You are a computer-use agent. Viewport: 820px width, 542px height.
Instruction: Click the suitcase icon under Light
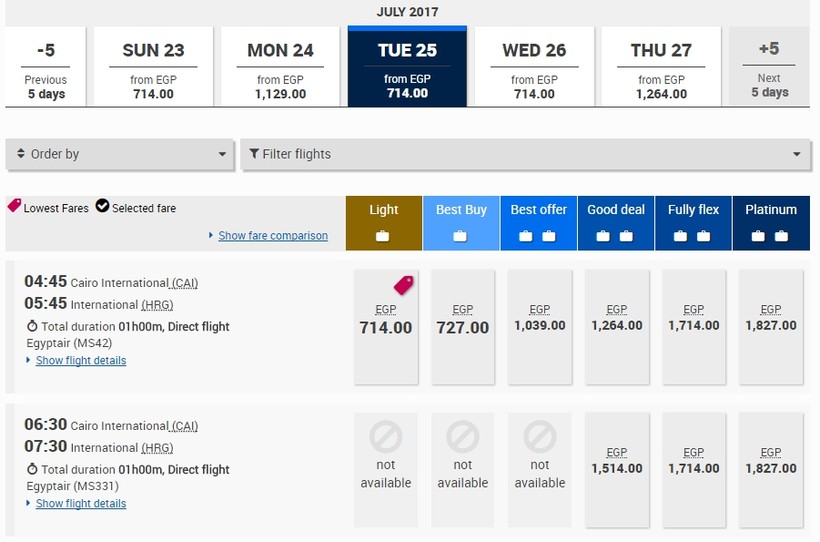click(383, 236)
